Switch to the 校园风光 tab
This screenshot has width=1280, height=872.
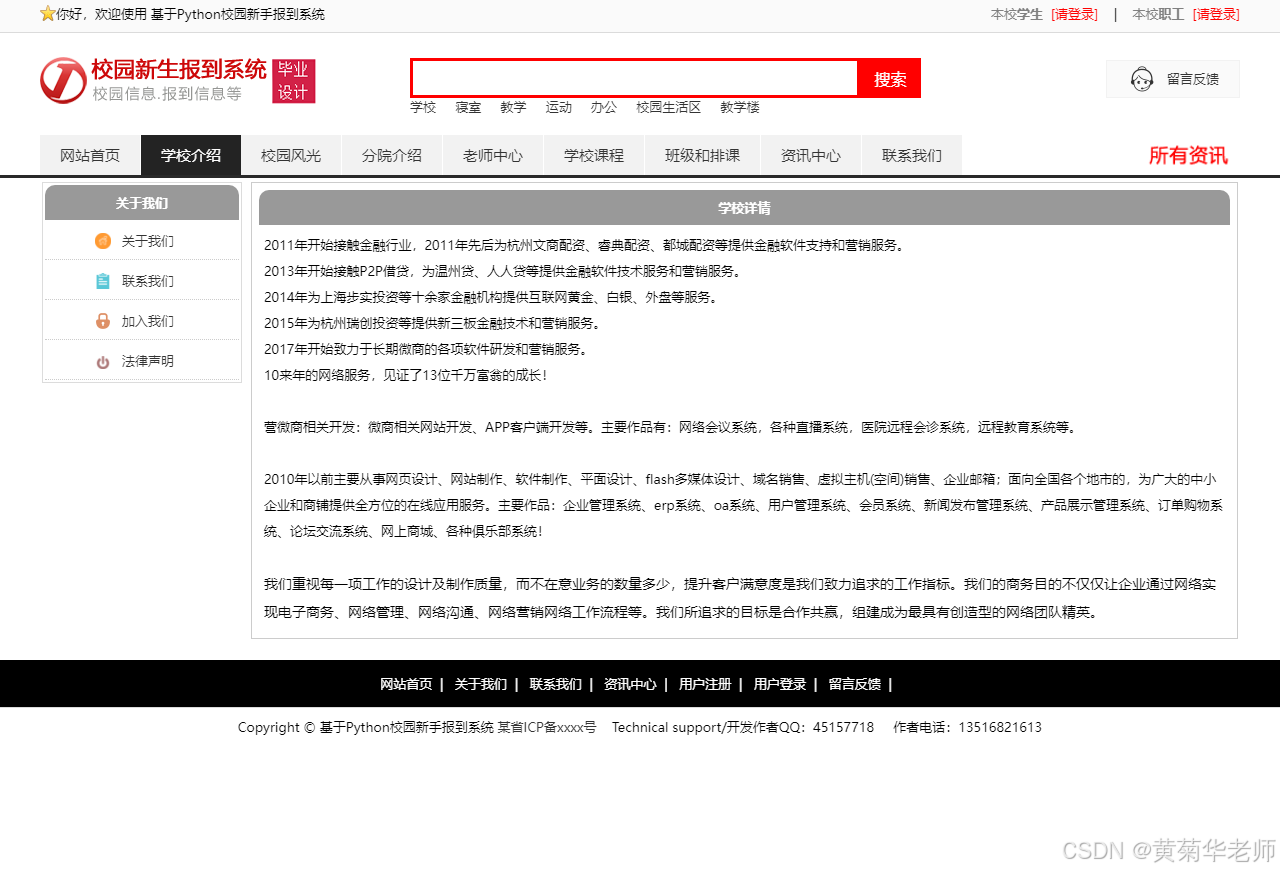pos(291,155)
